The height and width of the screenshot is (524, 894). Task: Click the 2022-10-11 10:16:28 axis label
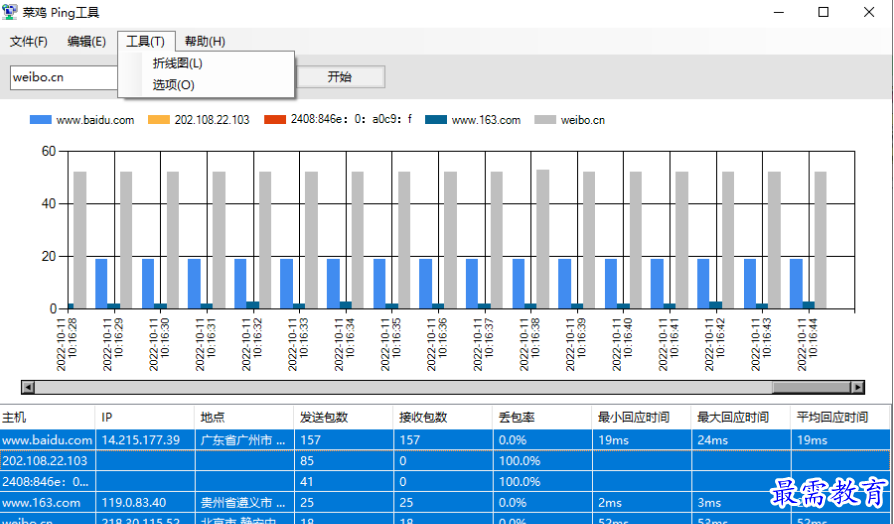click(67, 344)
